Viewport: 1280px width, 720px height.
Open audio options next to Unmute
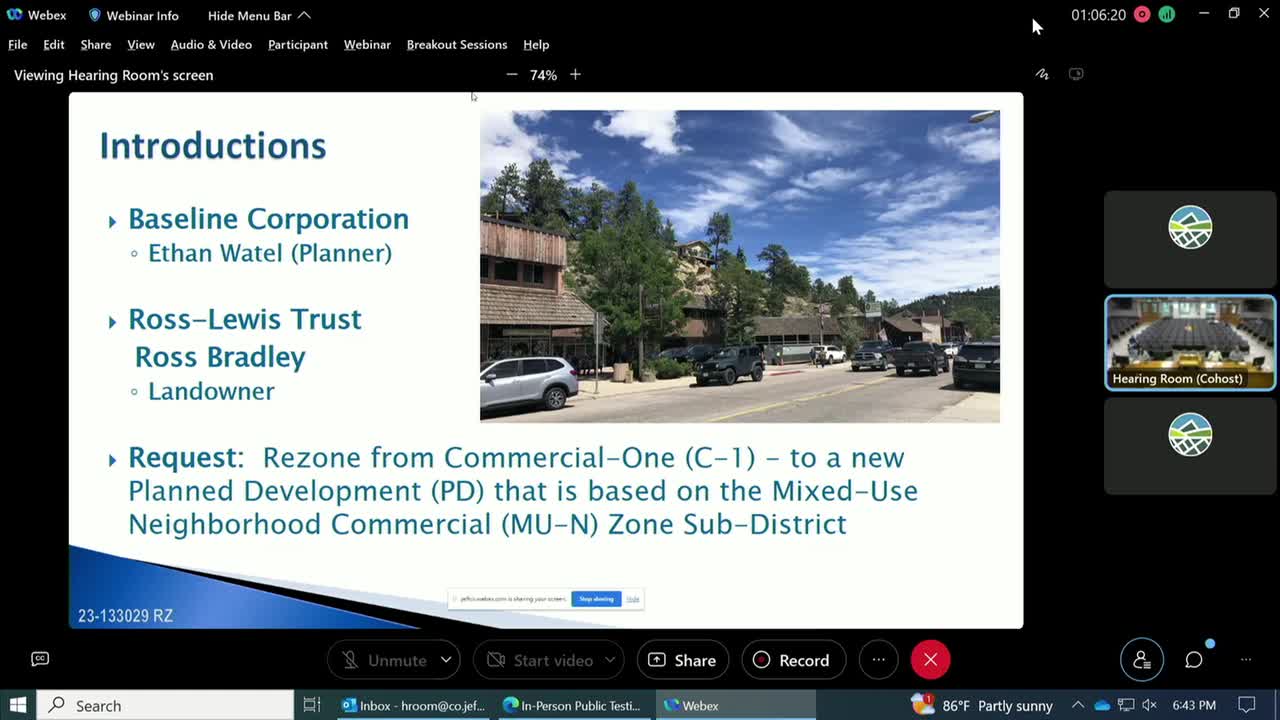click(446, 659)
